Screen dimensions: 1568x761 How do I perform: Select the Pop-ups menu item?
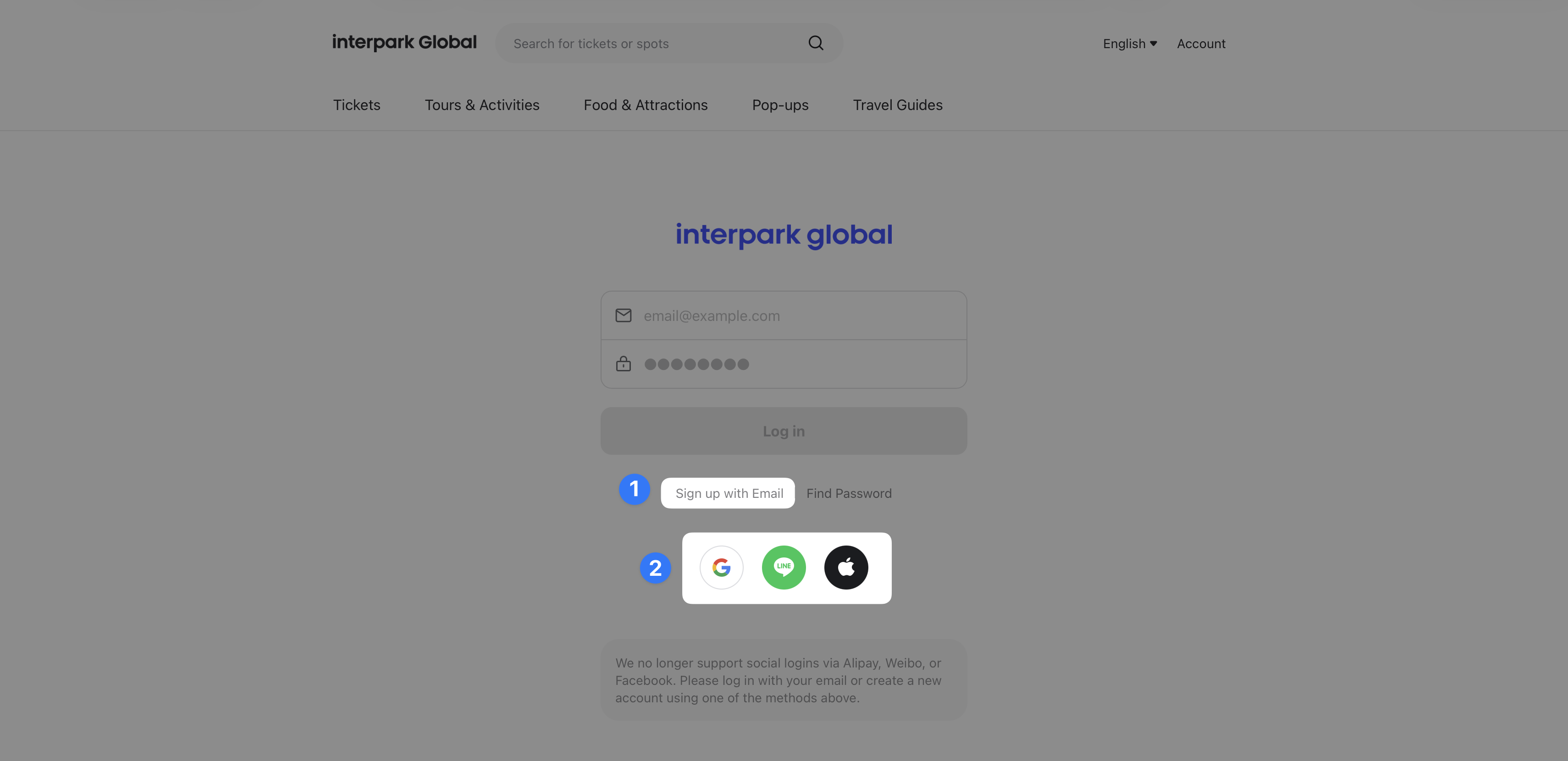[780, 105]
